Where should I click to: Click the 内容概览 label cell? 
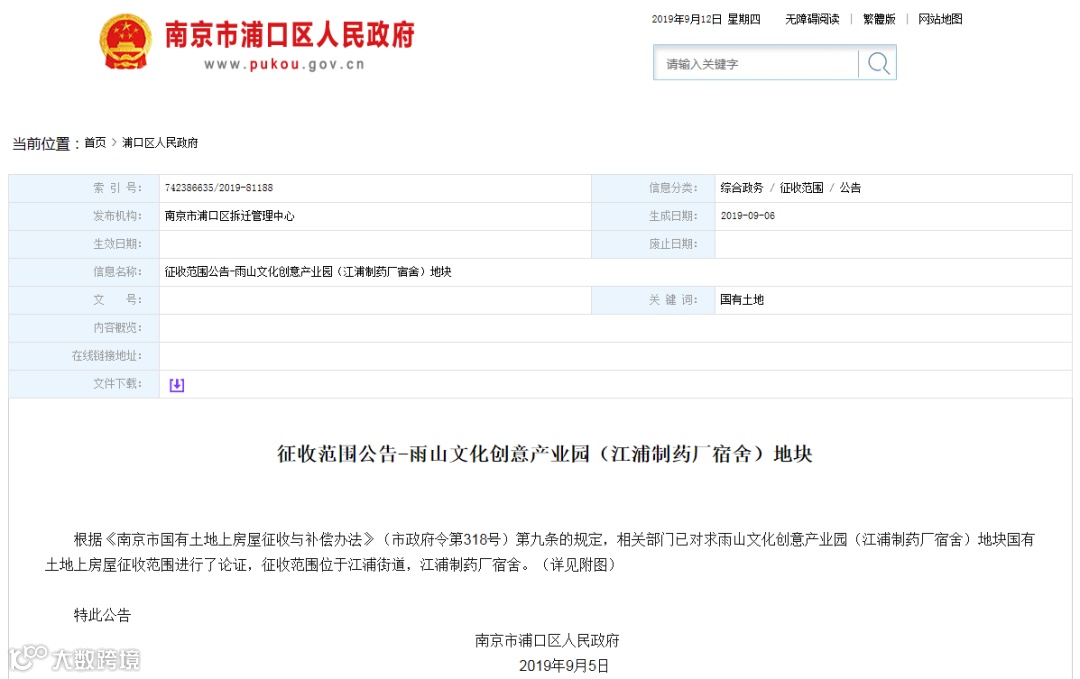84,328
